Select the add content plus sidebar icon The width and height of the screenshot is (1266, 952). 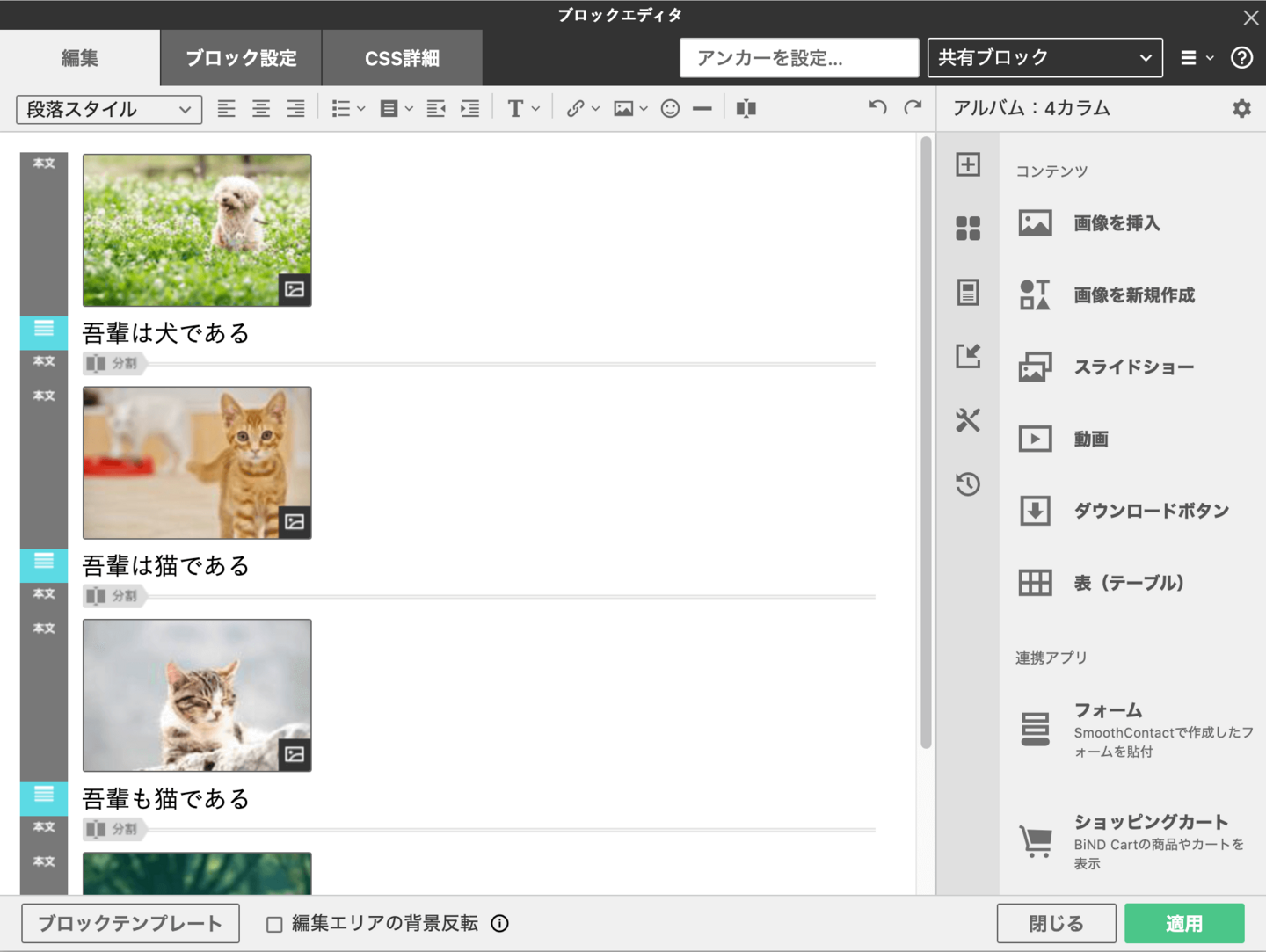pos(968,164)
